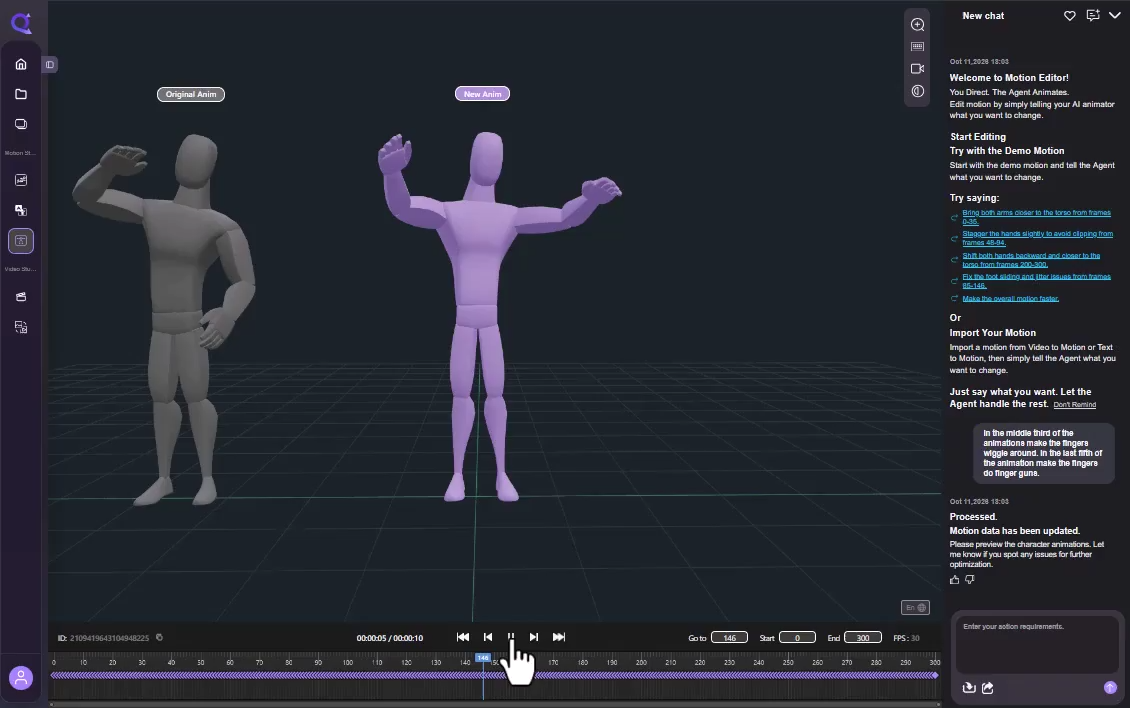Image resolution: width=1130 pixels, height=708 pixels.
Task: Click the Start frame field showing 0
Action: (797, 638)
